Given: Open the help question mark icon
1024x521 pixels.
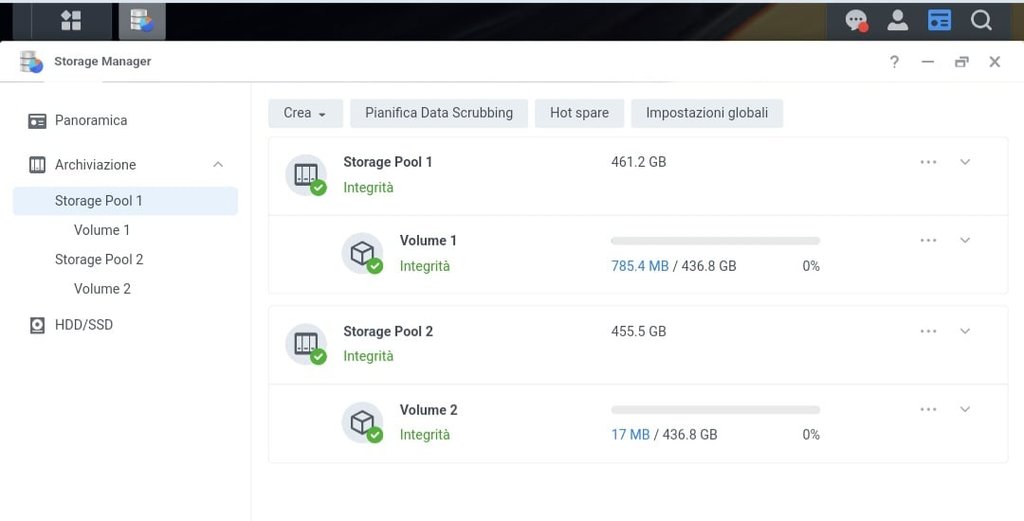Looking at the screenshot, I should 894,62.
